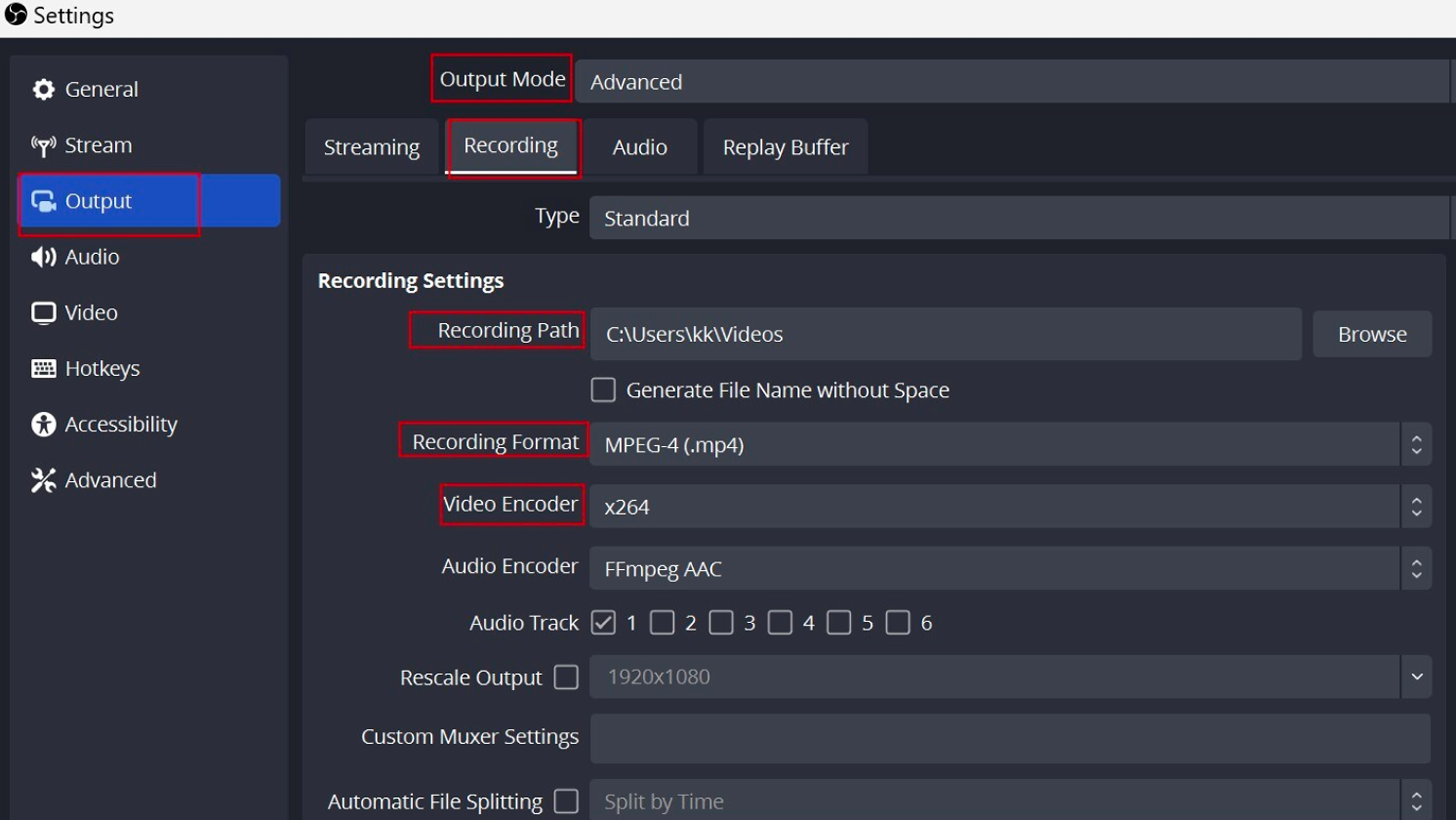Open the General settings section
Screen dimensions: 1456x820
point(43,89)
